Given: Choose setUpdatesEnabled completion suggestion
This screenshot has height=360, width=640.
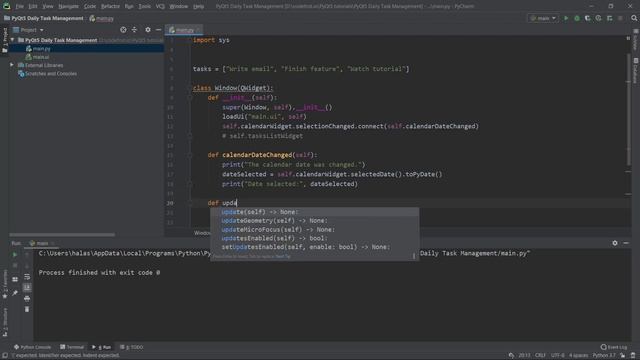Looking at the screenshot, I should 314,247.
